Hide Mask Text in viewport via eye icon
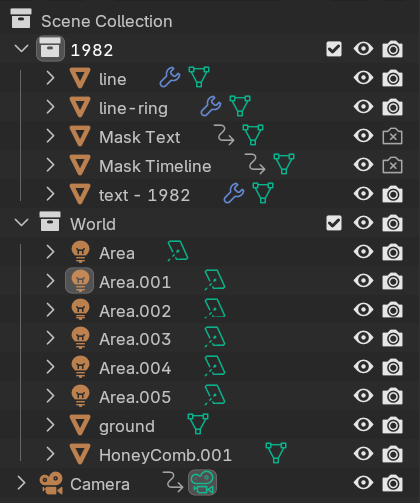The height and width of the screenshot is (503, 420). [x=363, y=135]
